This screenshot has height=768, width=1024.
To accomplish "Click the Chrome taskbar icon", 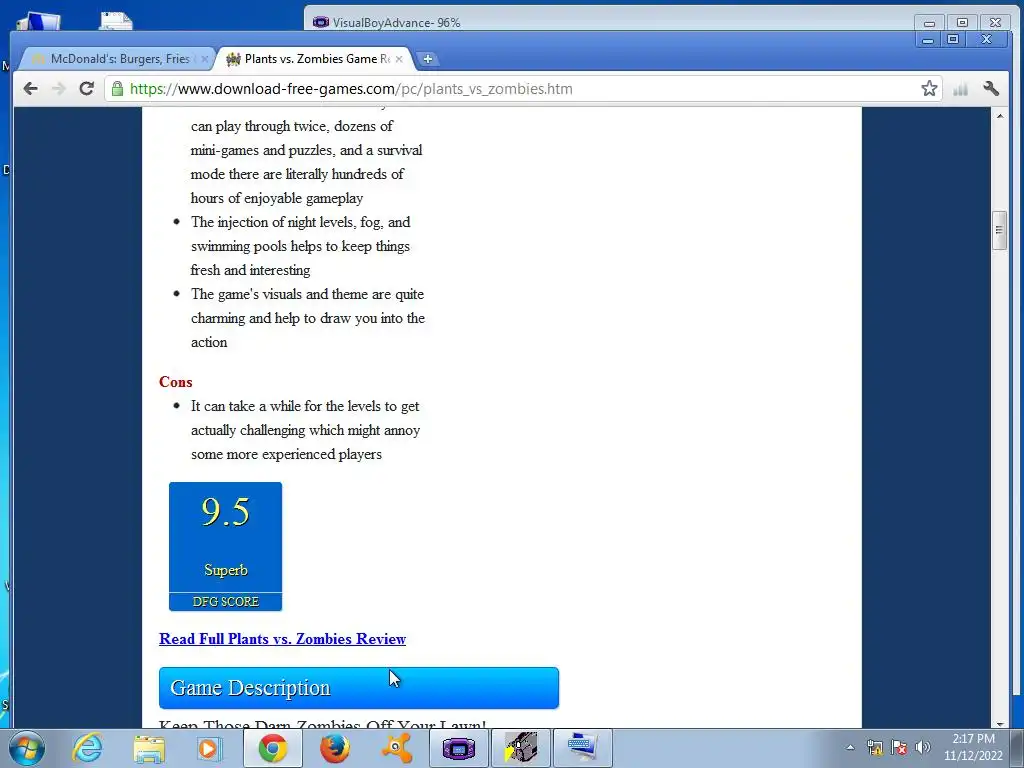I will [272, 748].
